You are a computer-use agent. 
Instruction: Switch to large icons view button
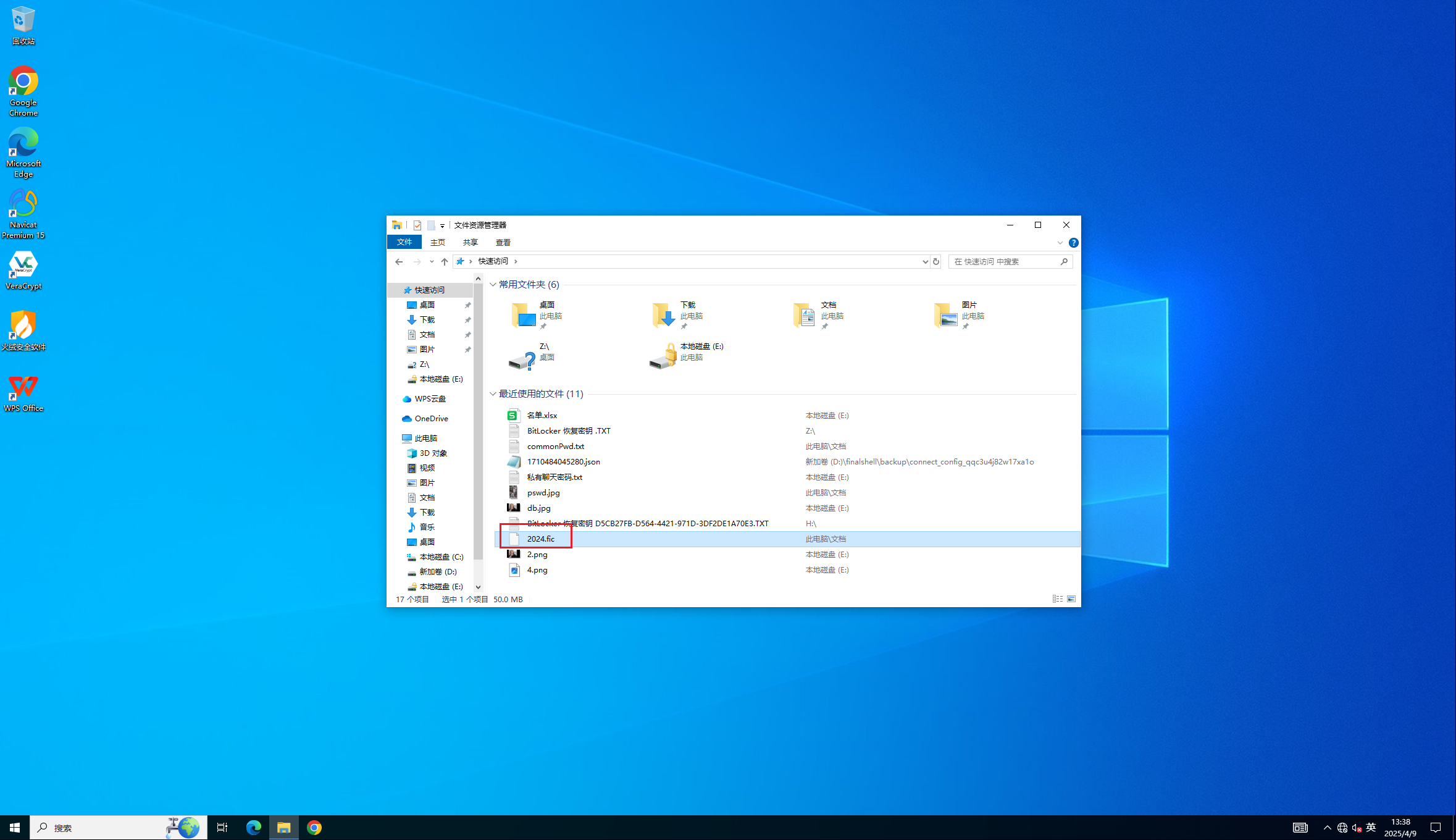click(x=1072, y=599)
